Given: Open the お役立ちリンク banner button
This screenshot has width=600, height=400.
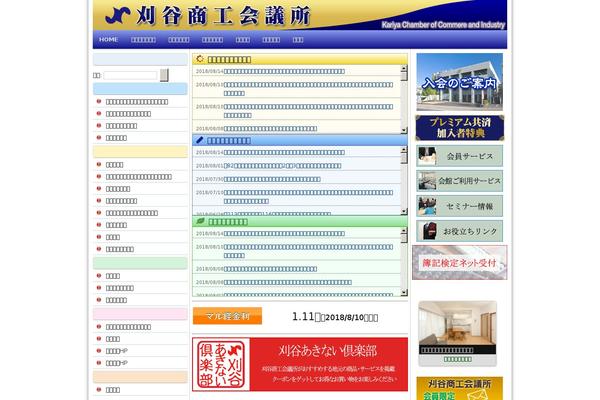Looking at the screenshot, I should click(x=460, y=231).
